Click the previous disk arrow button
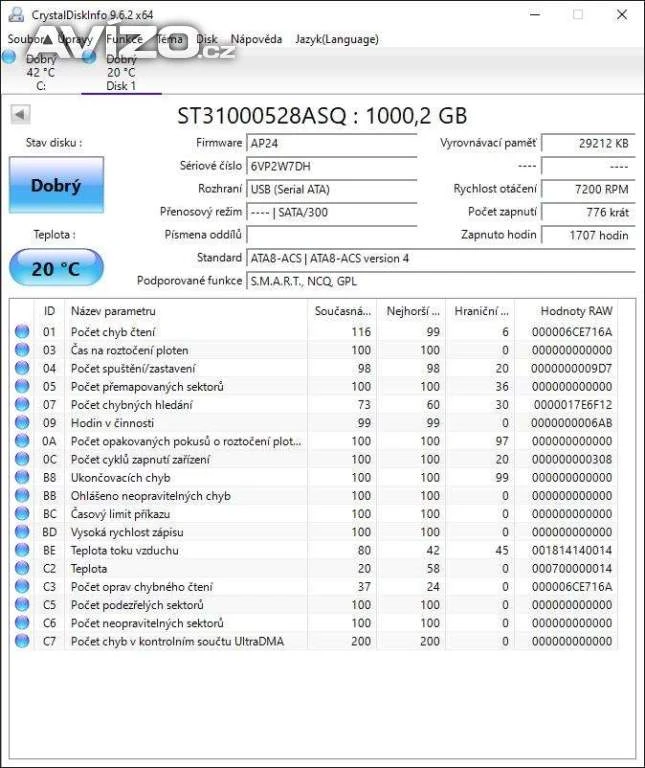Image resolution: width=645 pixels, height=768 pixels. point(20,115)
